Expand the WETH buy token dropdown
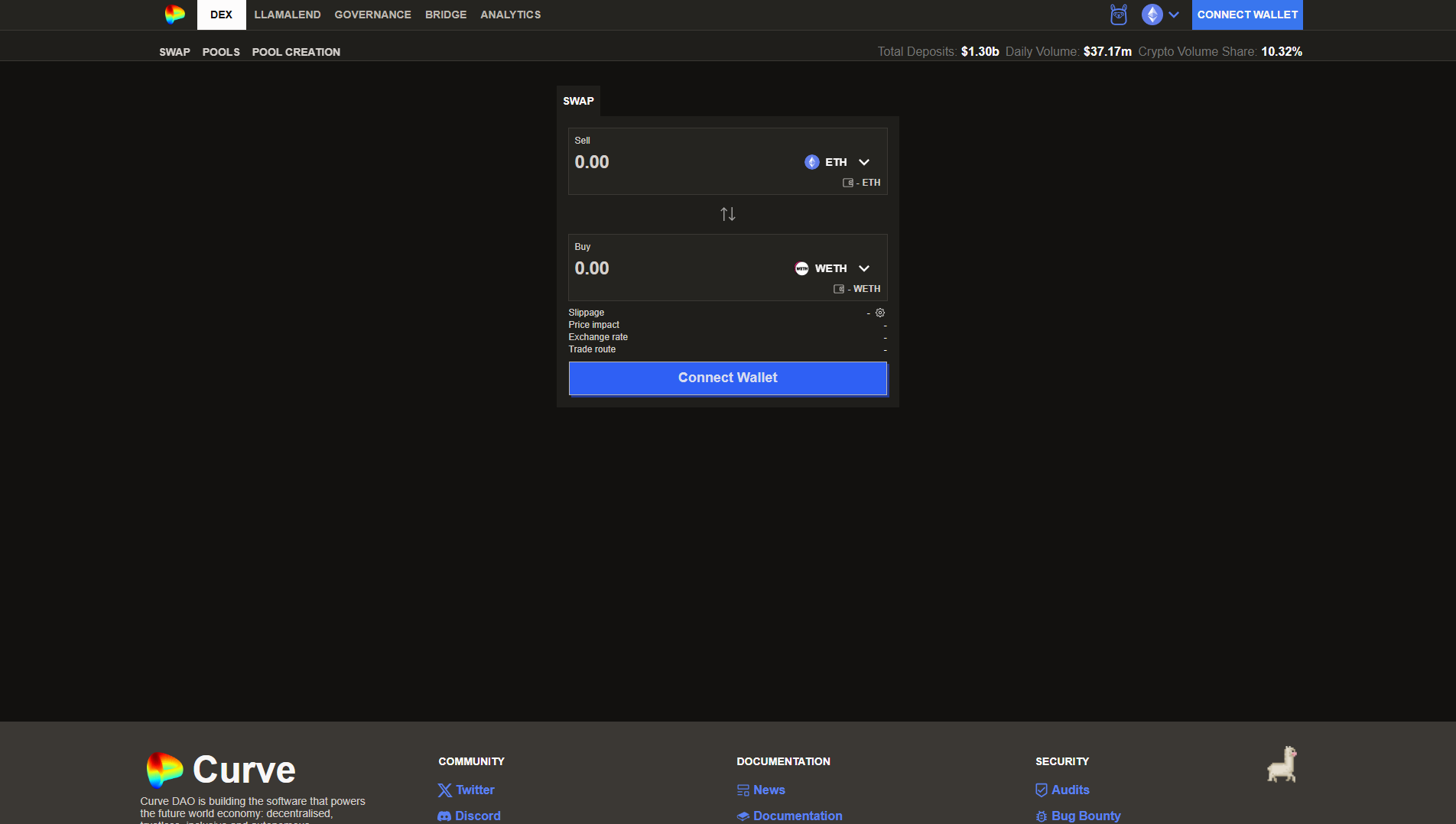1456x824 pixels. (864, 268)
